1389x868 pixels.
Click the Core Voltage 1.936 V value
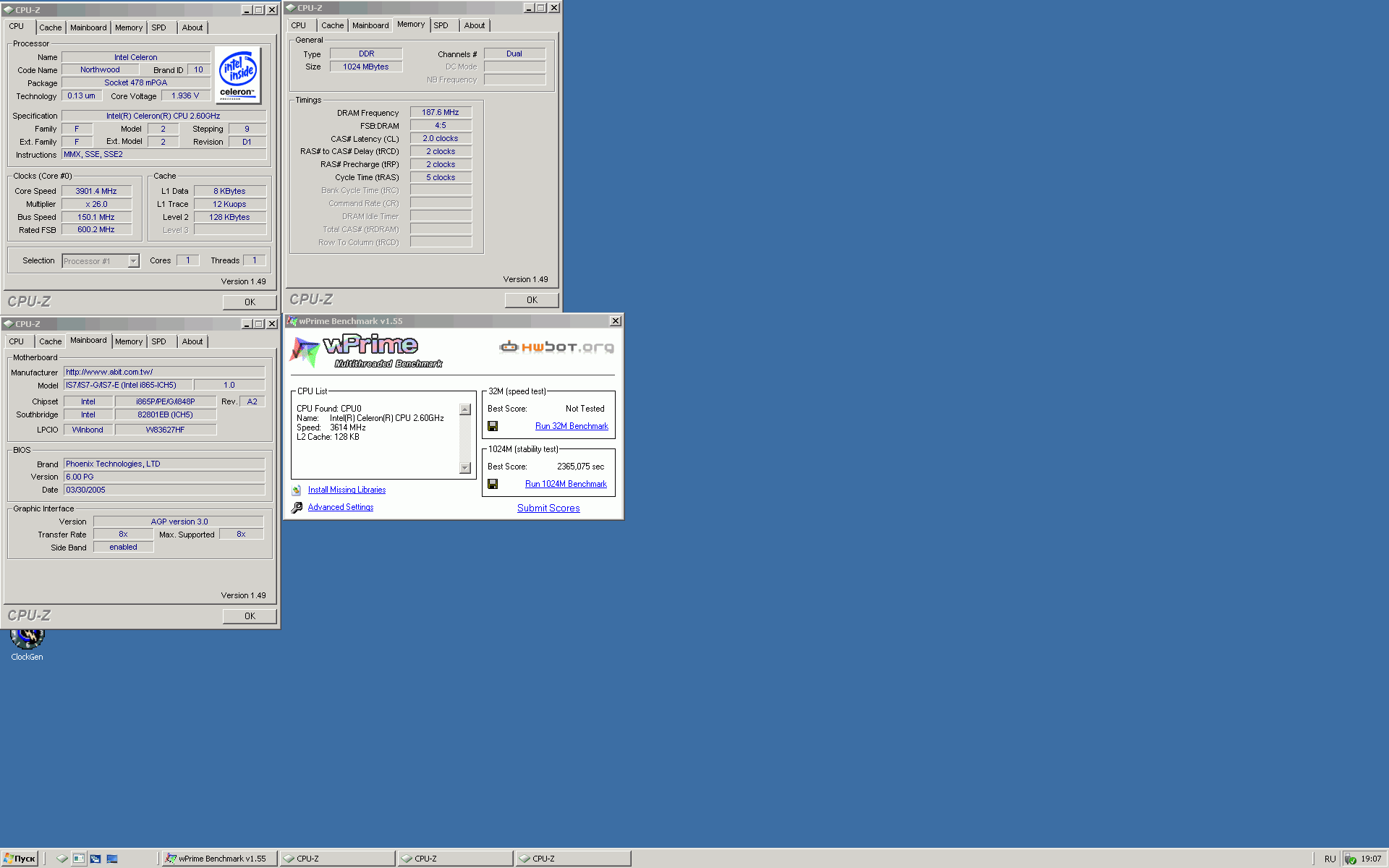[185, 95]
